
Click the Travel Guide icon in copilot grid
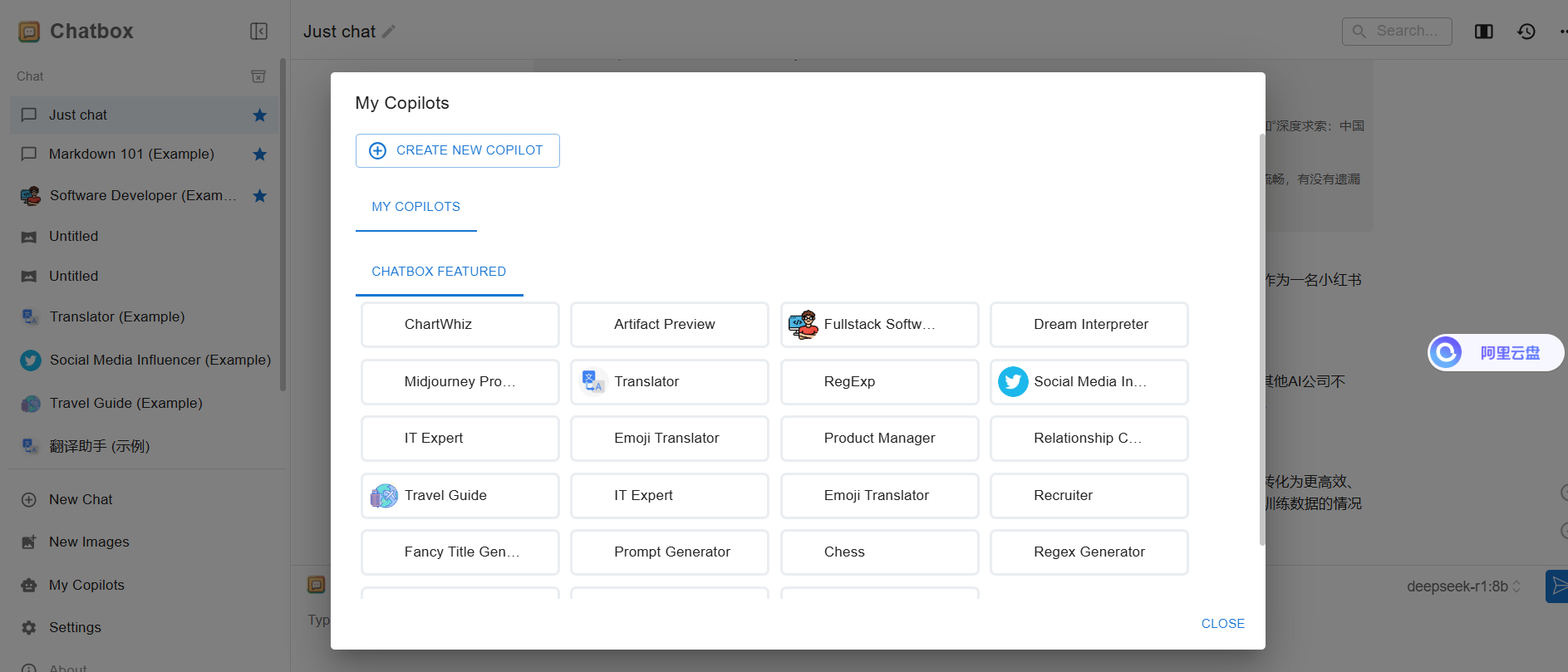tap(384, 496)
